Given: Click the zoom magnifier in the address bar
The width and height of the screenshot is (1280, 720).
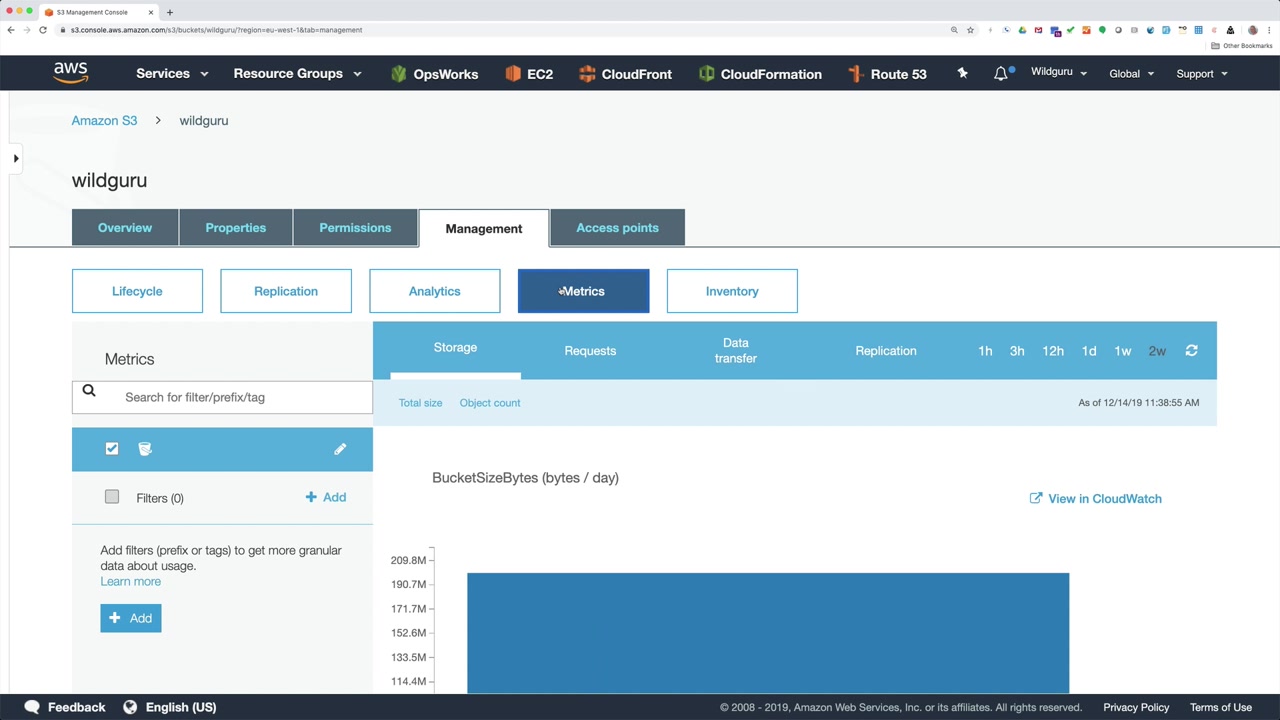Looking at the screenshot, I should (954, 30).
